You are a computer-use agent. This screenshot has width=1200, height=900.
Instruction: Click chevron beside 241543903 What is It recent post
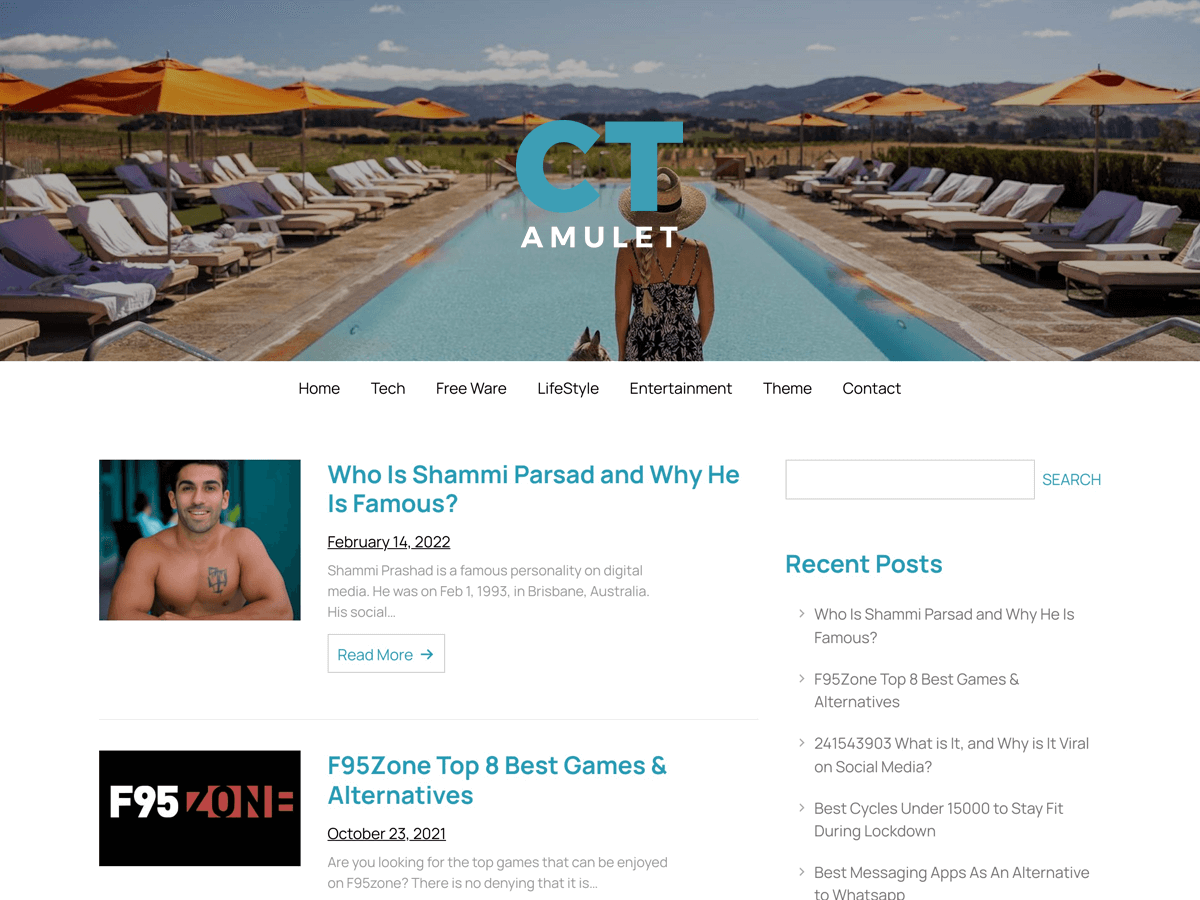(x=802, y=743)
